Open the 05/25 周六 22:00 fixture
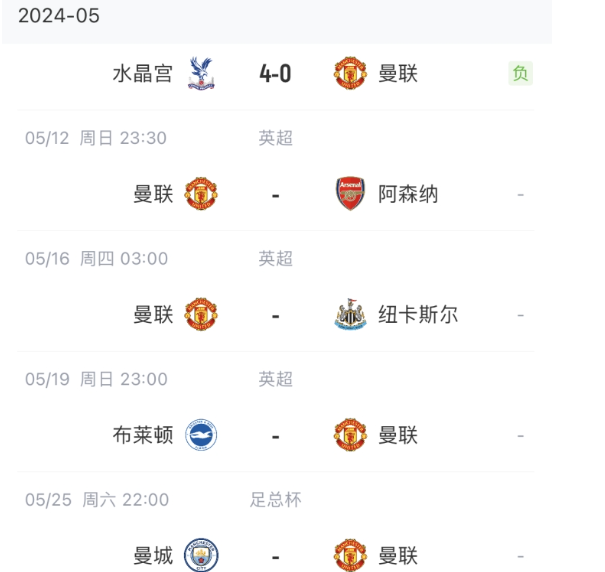605x572 pixels. [97, 499]
